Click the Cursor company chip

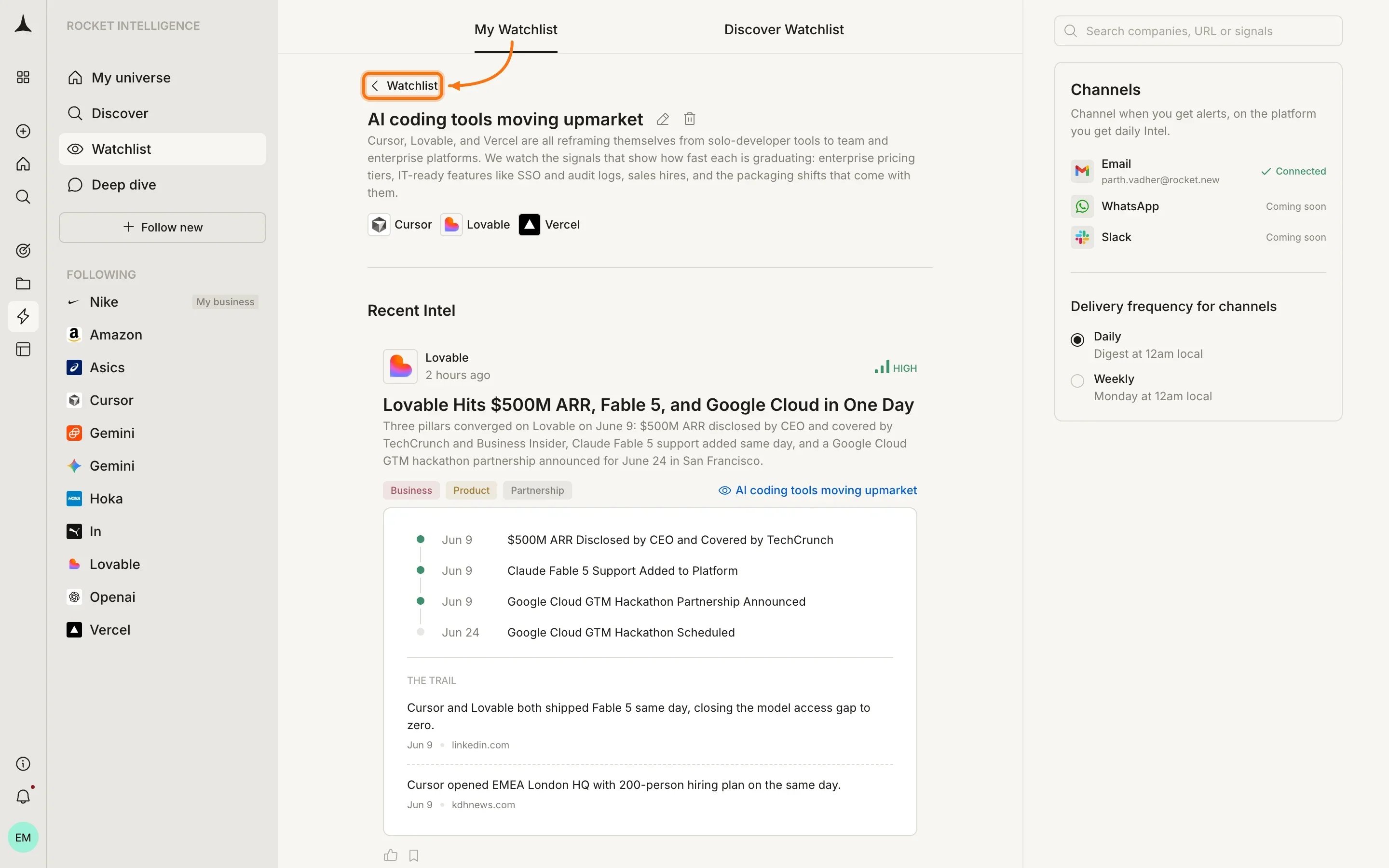coord(399,224)
